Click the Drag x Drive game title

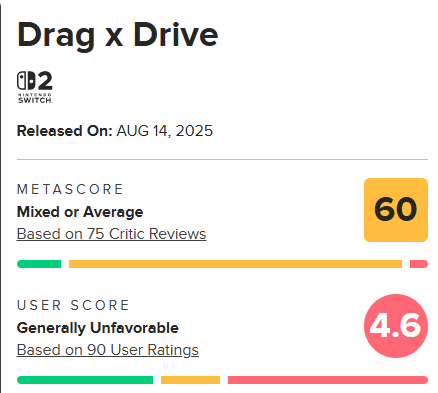(118, 35)
